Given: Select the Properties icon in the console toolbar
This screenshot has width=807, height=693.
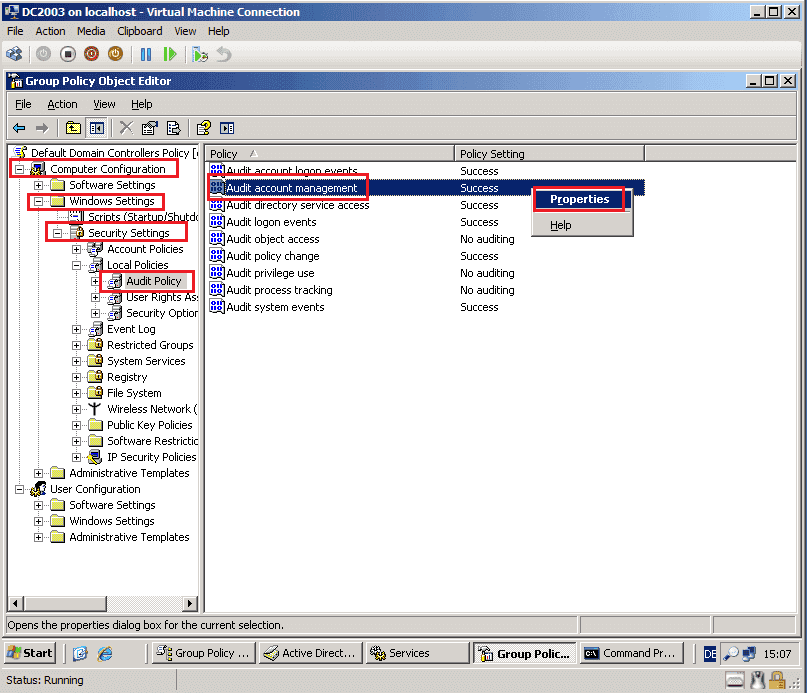Looking at the screenshot, I should pos(150,128).
